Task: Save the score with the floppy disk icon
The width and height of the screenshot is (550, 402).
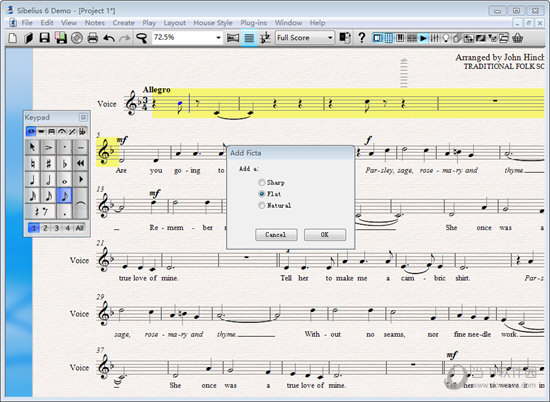Action: click(x=45, y=38)
